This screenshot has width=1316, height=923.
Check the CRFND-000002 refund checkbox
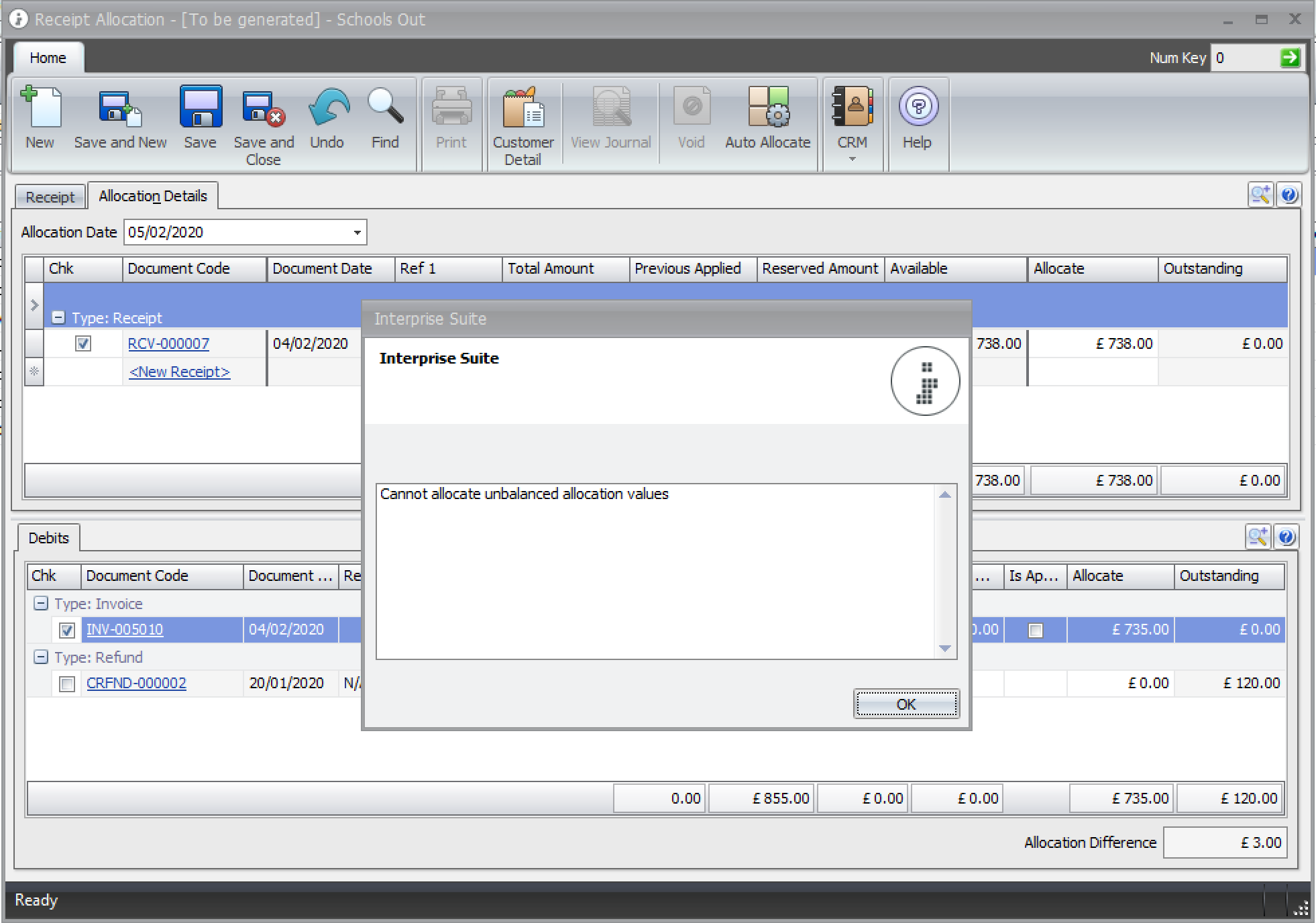(x=67, y=684)
